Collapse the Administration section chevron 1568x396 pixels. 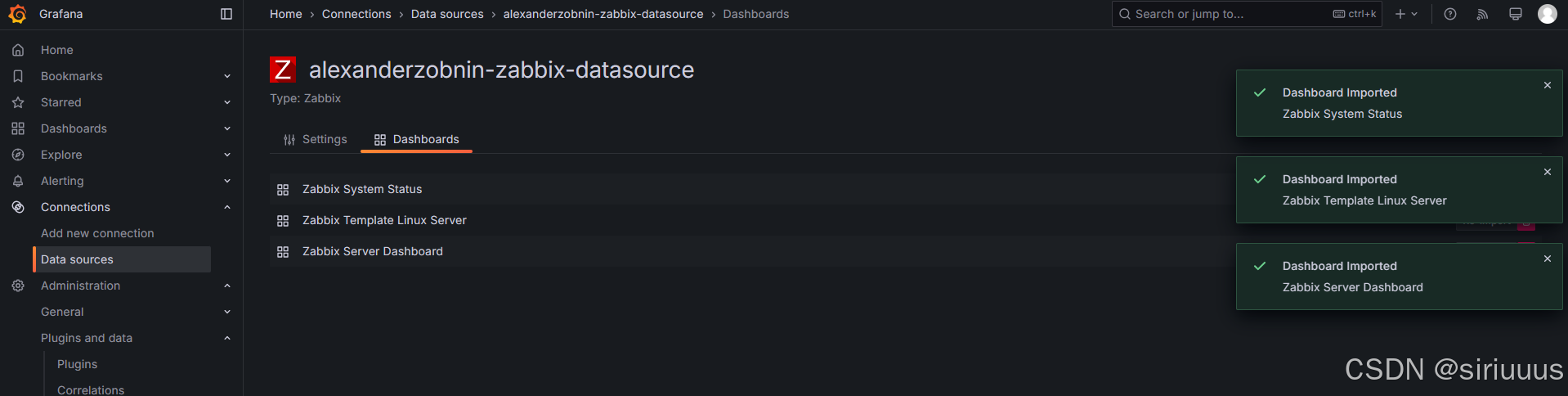click(227, 286)
